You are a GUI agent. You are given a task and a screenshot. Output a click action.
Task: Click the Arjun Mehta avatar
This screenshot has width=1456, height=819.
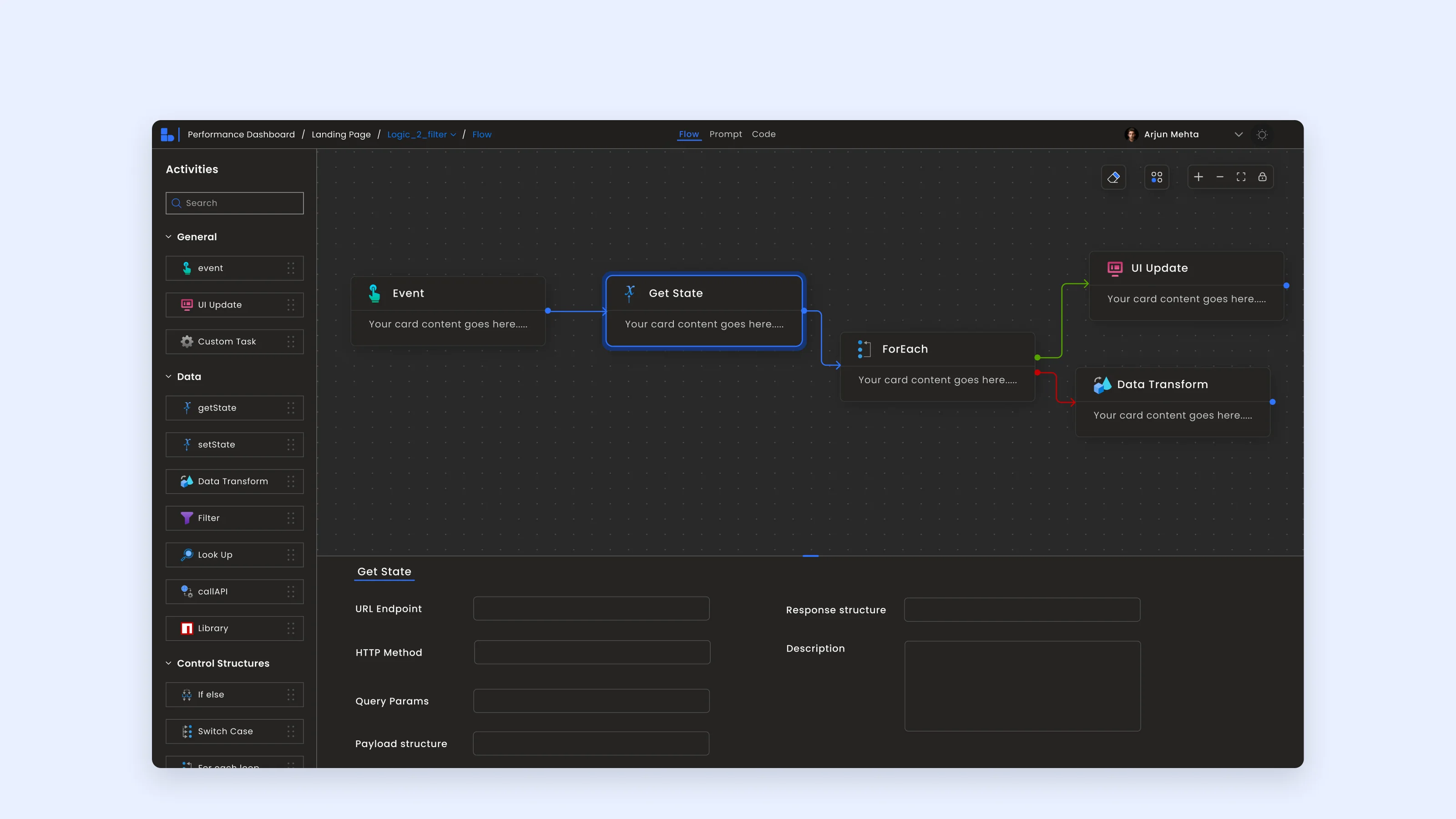tap(1132, 135)
